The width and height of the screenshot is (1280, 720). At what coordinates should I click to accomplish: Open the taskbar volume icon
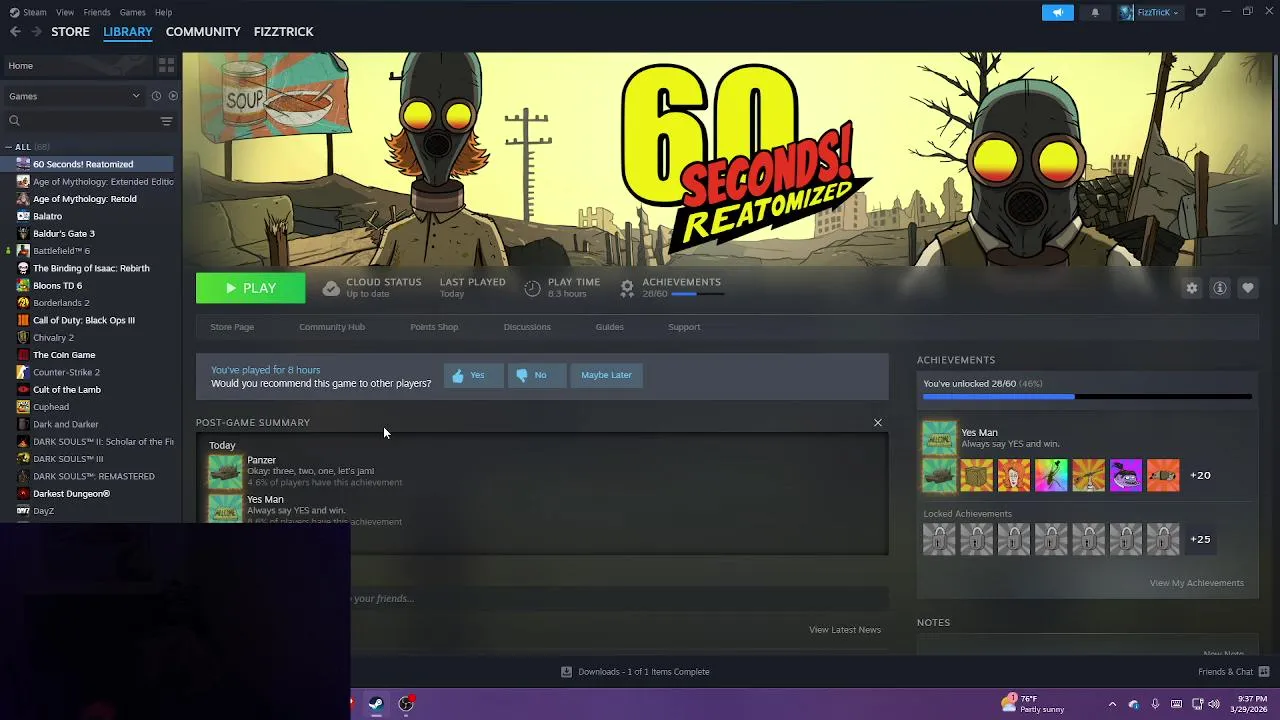pyautogui.click(x=1214, y=704)
